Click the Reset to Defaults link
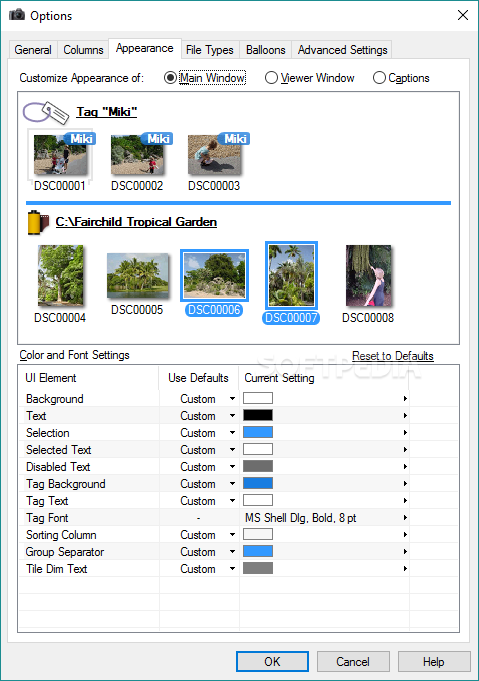 (x=393, y=356)
